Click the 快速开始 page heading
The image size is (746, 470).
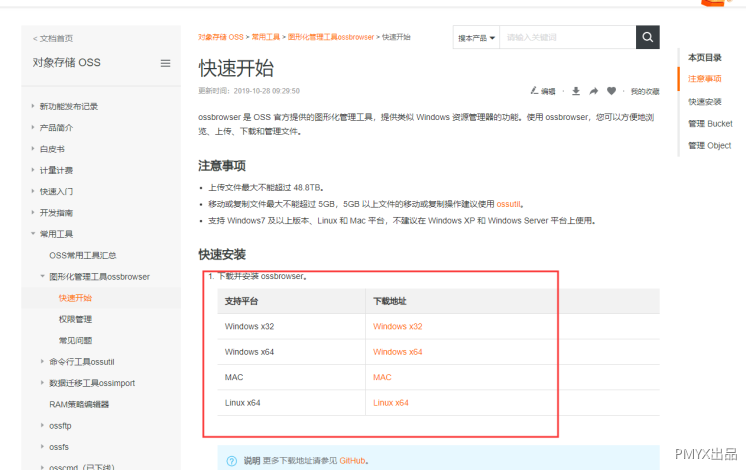point(236,69)
